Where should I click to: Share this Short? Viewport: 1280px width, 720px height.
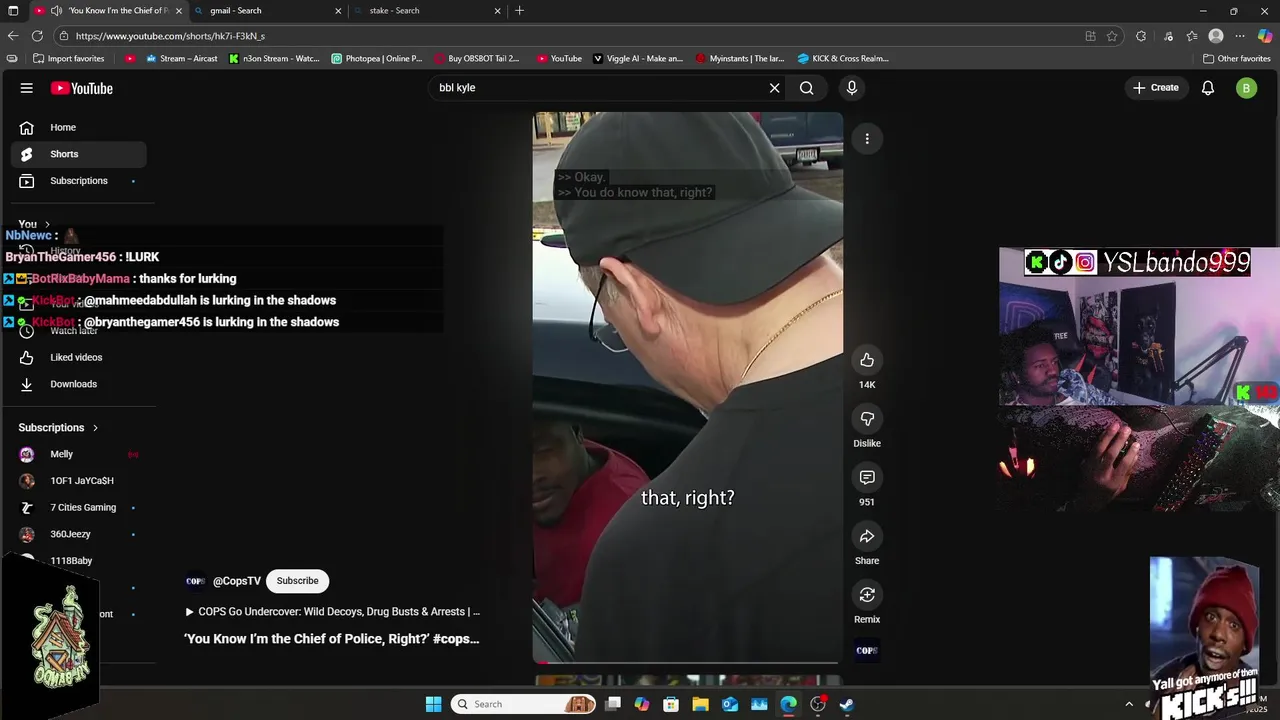pyautogui.click(x=867, y=537)
